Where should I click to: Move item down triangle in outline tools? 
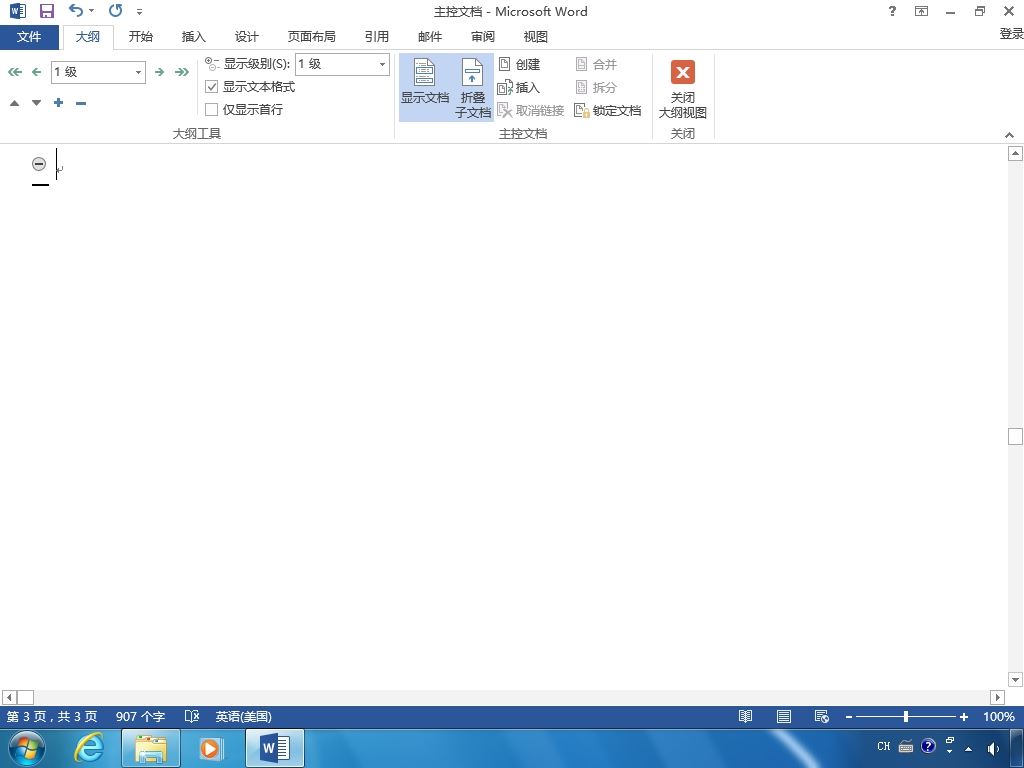[37, 103]
